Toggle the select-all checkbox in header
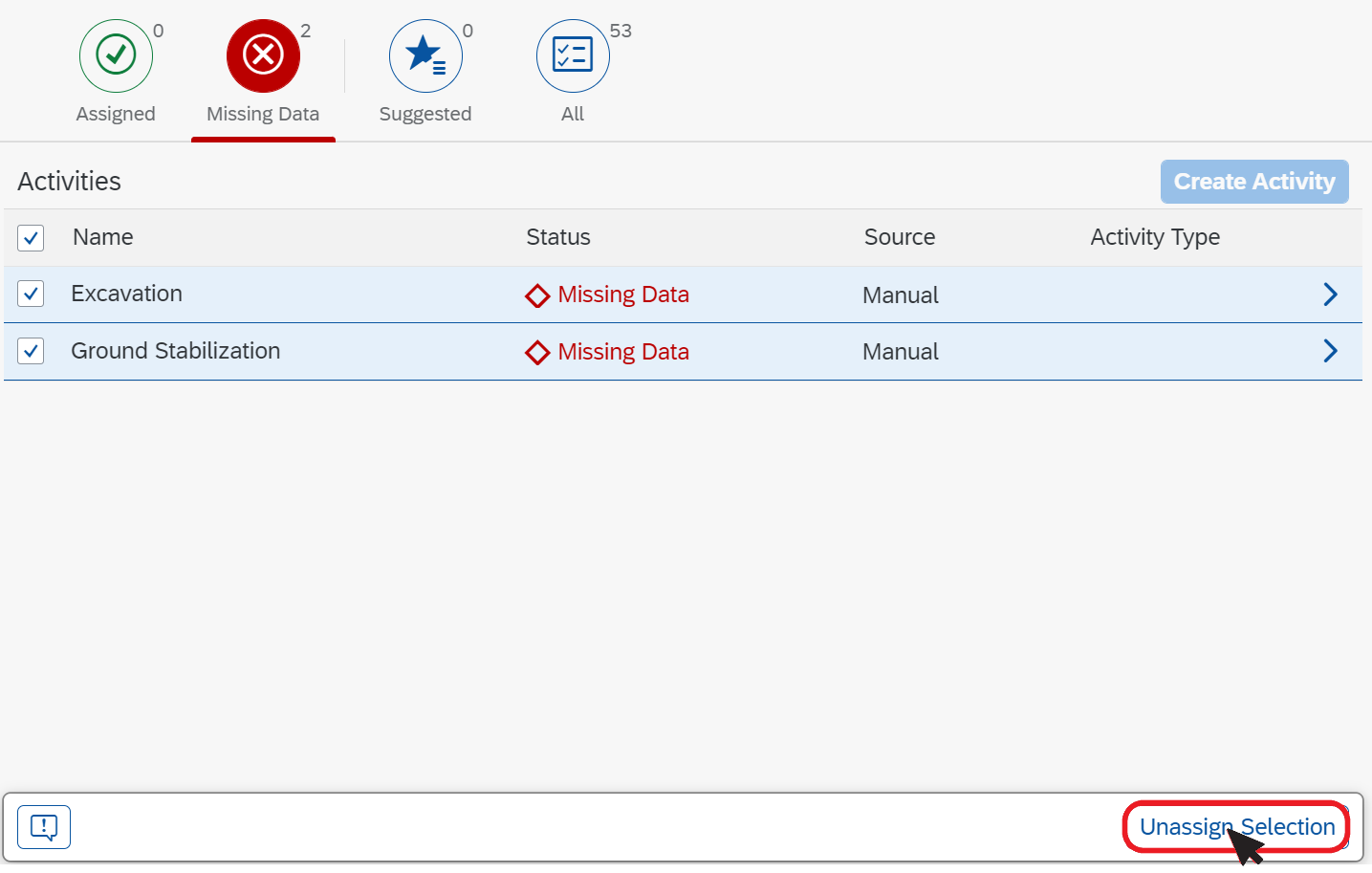This screenshot has width=1372, height=873. pos(31,237)
